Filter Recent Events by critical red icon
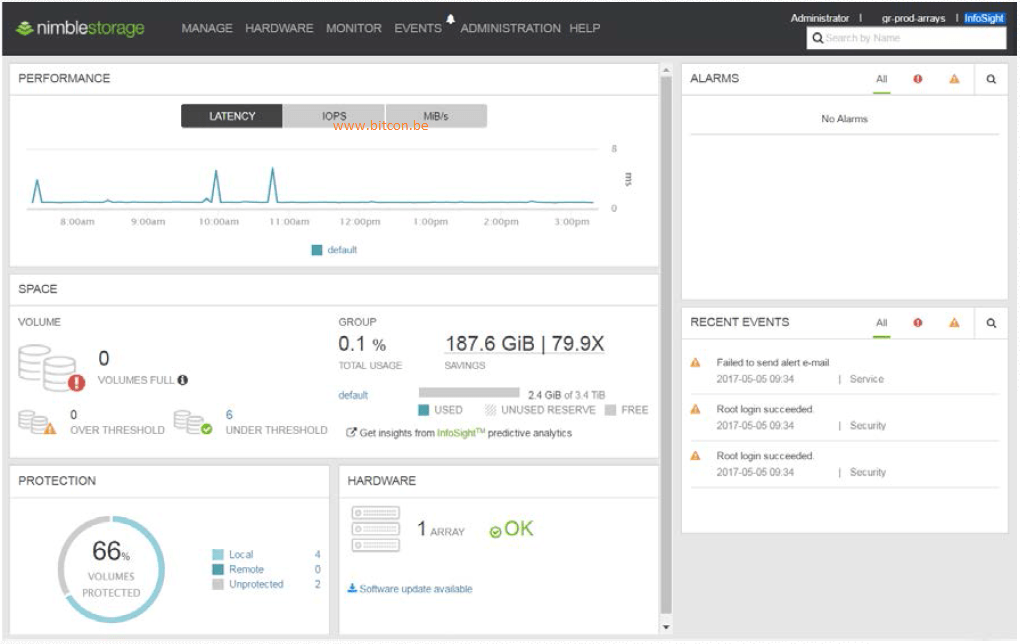The width and height of the screenshot is (1020, 644). [917, 323]
